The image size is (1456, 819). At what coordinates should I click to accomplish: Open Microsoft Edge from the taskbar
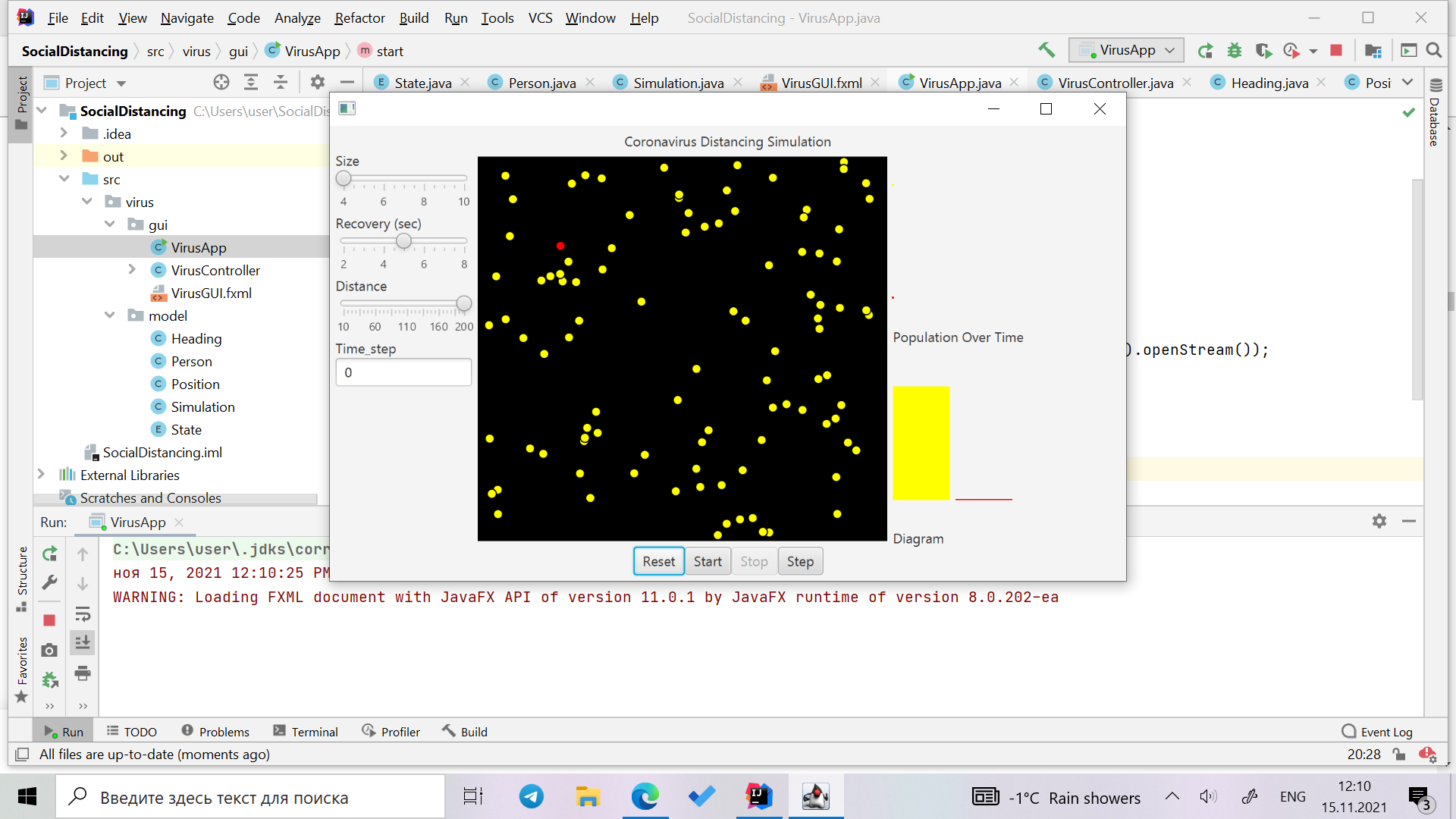tap(645, 796)
